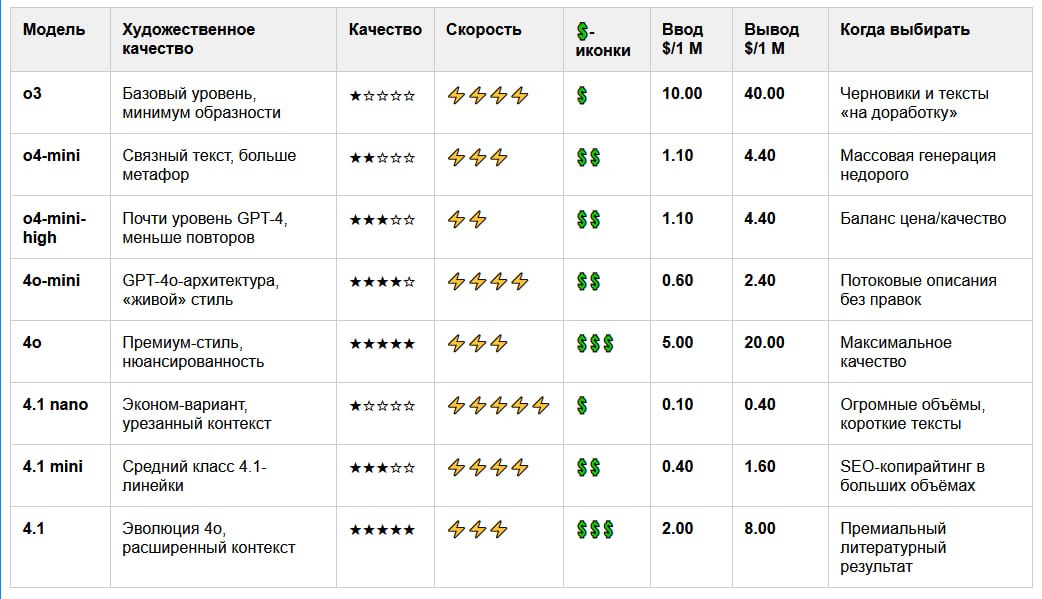
Task: Select the "Баланс цена/качество" cell
Action: (923, 219)
